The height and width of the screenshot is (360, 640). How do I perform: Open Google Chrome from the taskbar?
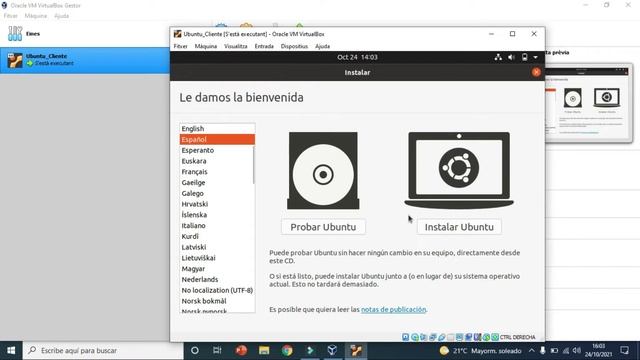[287, 350]
